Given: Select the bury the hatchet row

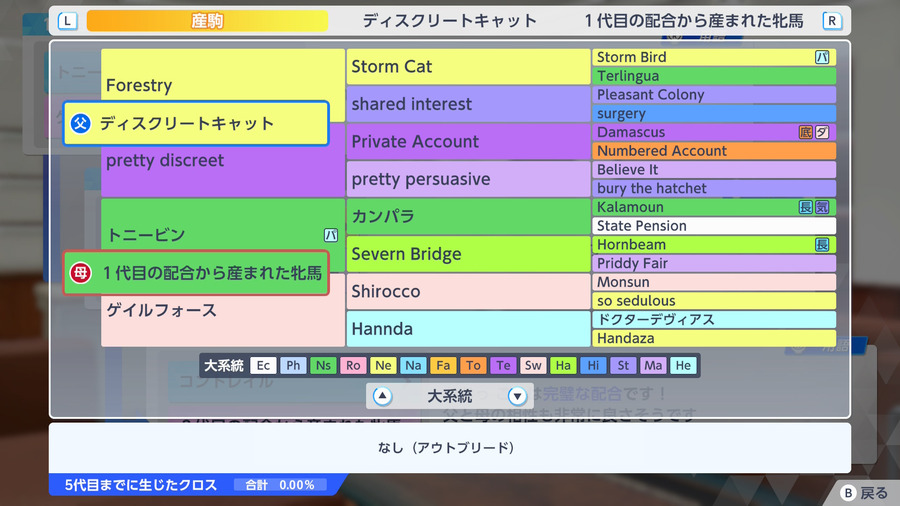Looking at the screenshot, I should [714, 188].
